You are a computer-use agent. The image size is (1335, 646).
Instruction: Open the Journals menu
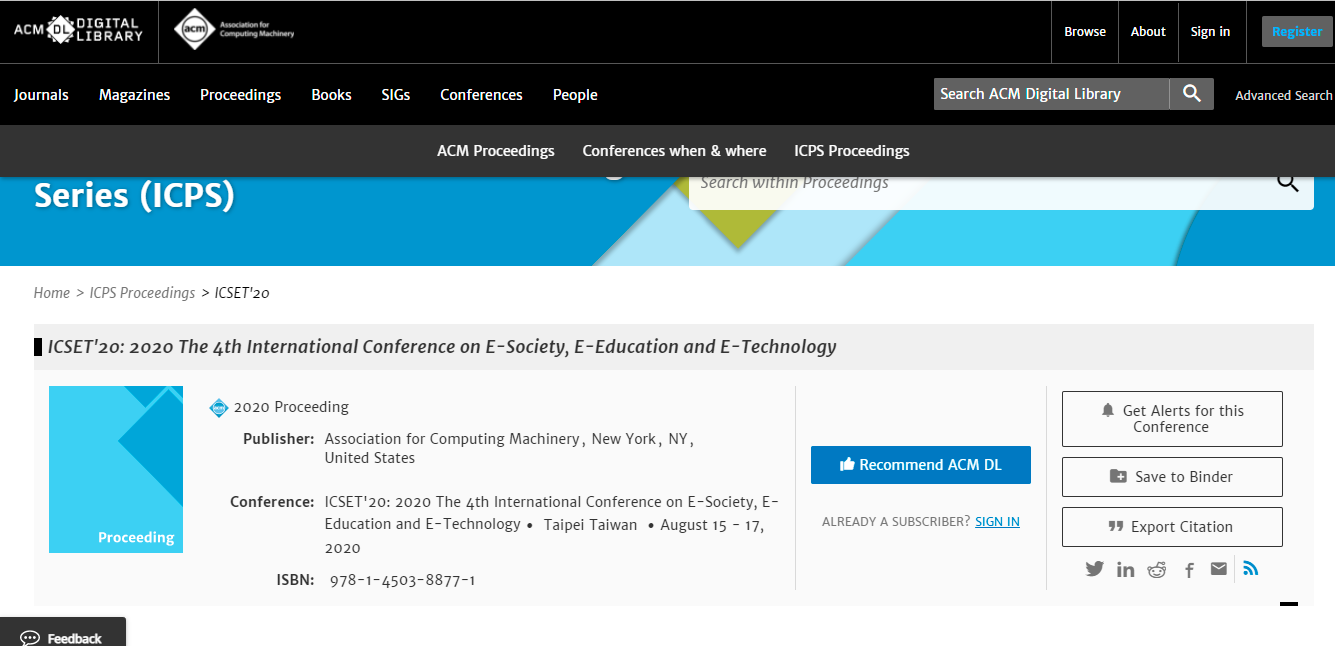pos(41,95)
